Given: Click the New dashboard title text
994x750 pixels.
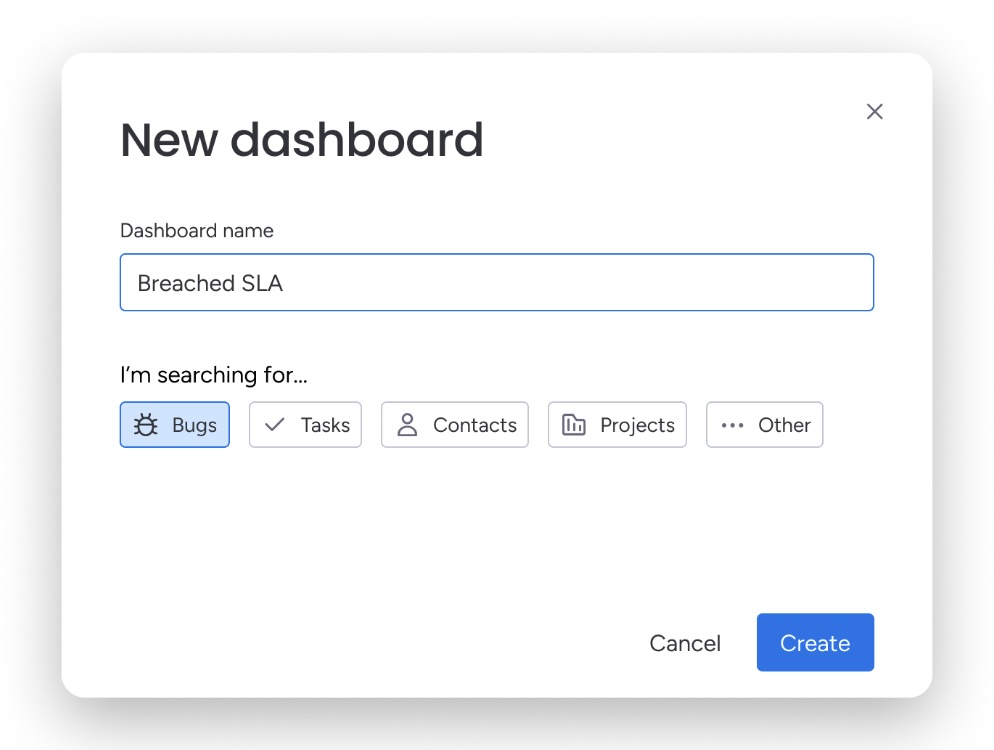Looking at the screenshot, I should (x=301, y=140).
